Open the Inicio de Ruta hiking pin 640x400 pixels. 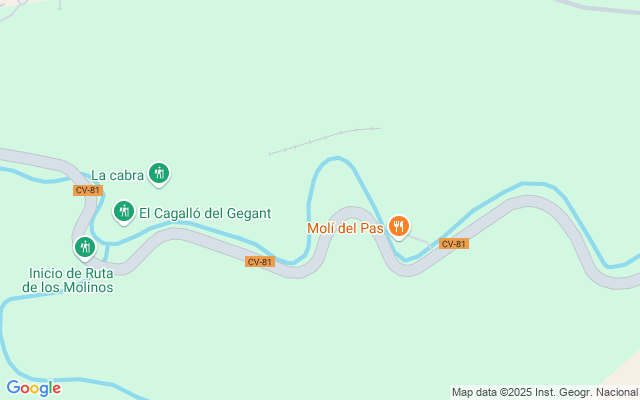[85, 248]
